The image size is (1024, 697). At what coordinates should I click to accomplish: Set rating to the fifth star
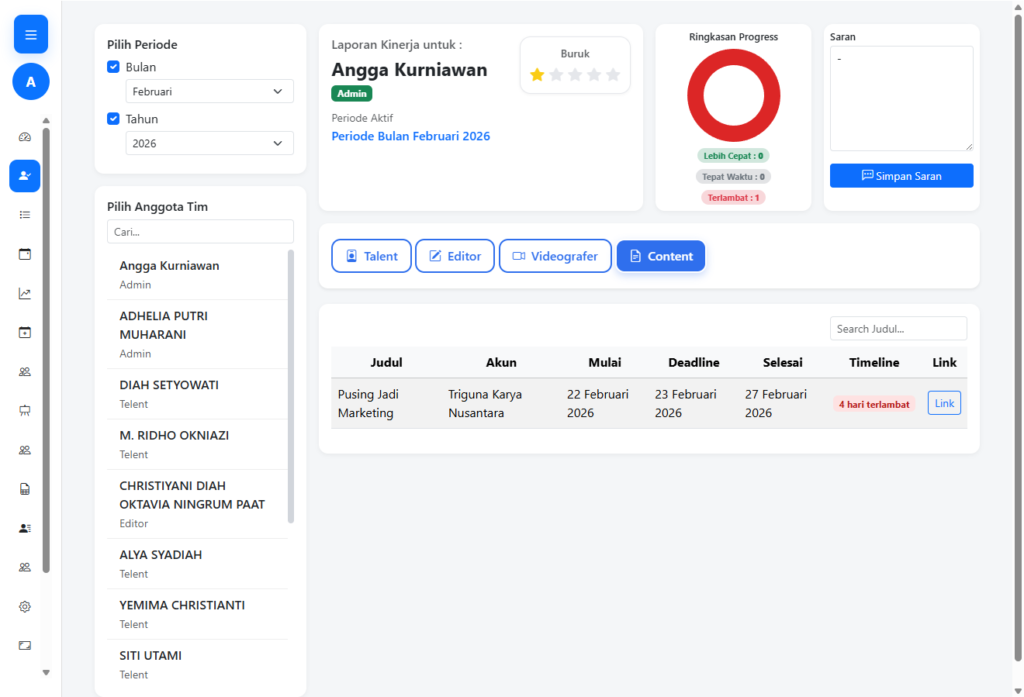click(x=613, y=75)
